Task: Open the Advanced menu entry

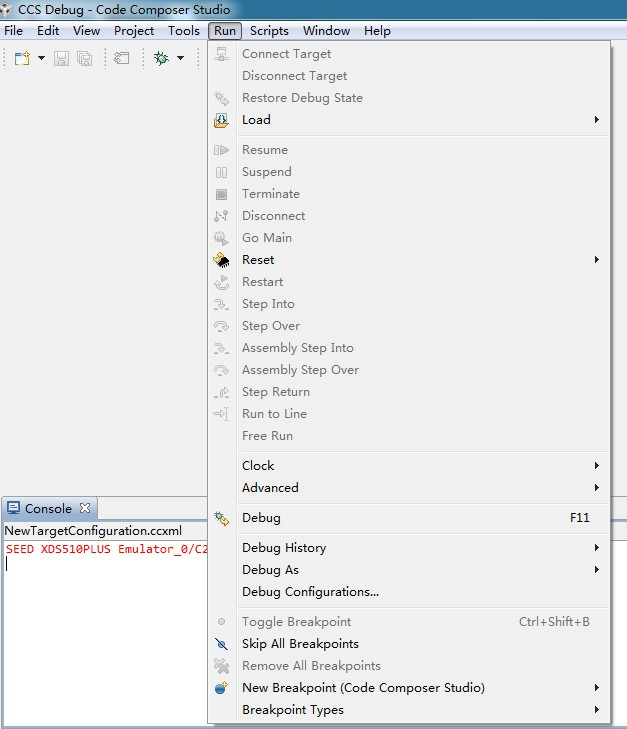Action: [x=409, y=487]
